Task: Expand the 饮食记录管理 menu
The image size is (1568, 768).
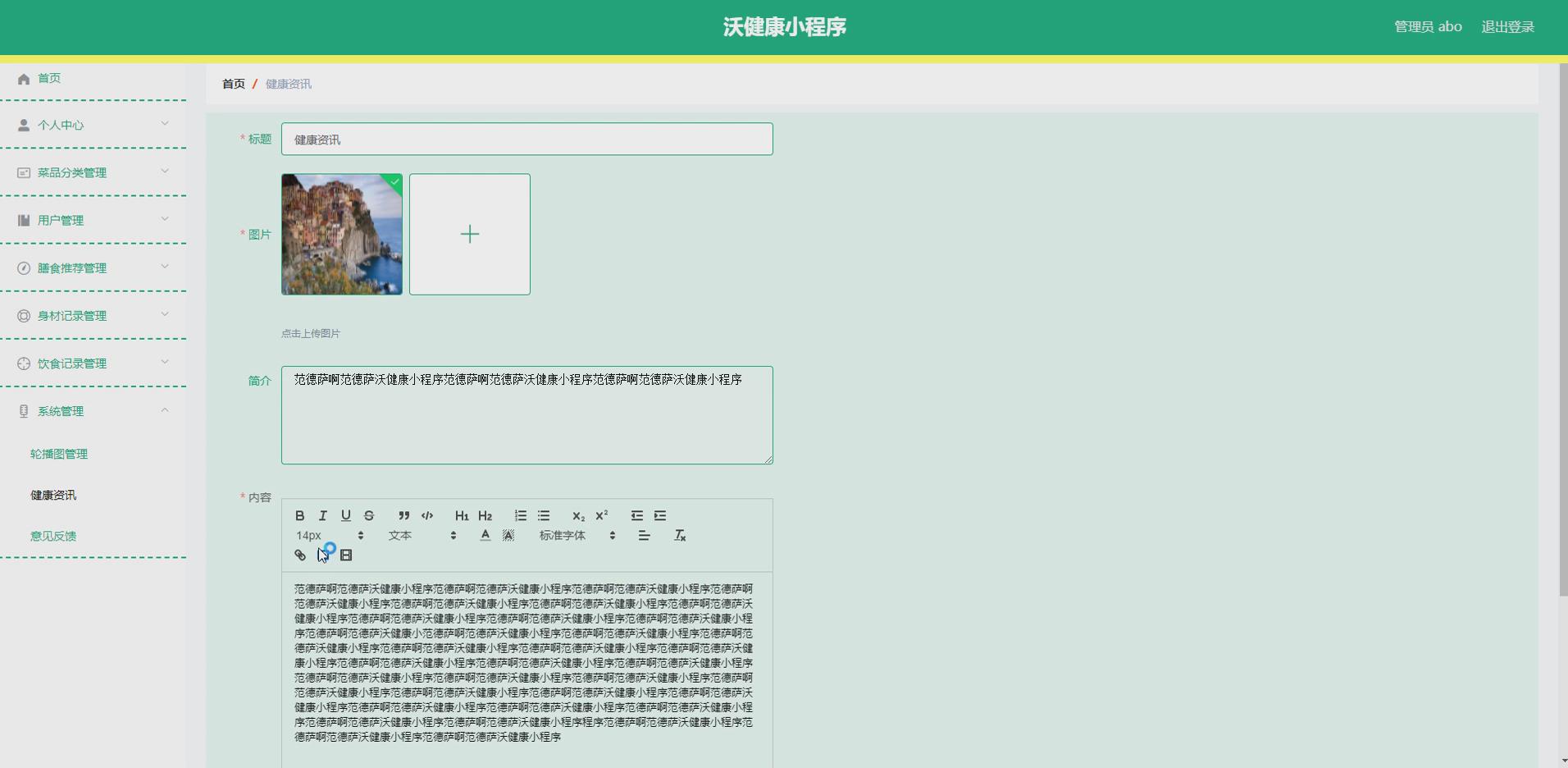Action: click(93, 363)
